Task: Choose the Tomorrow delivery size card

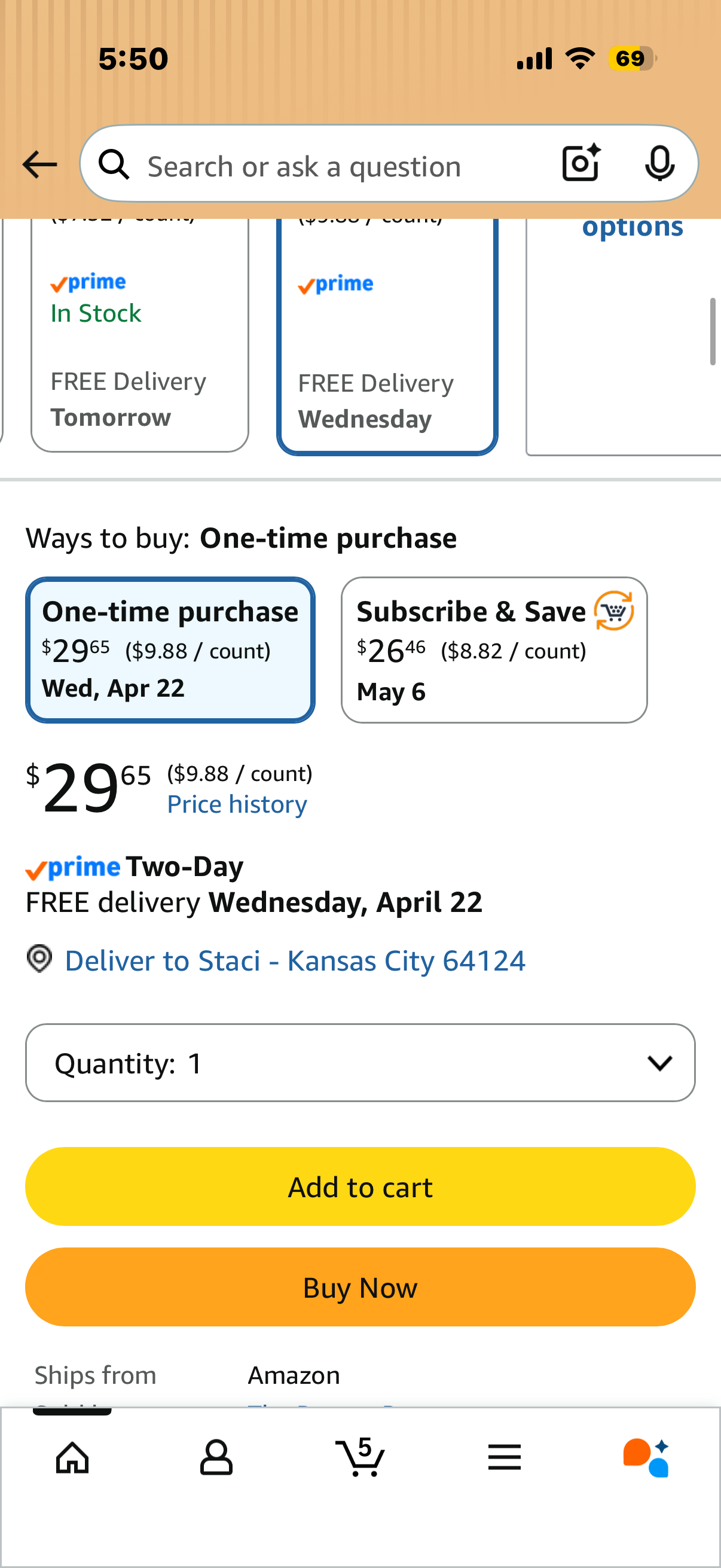Action: pyautogui.click(x=140, y=335)
